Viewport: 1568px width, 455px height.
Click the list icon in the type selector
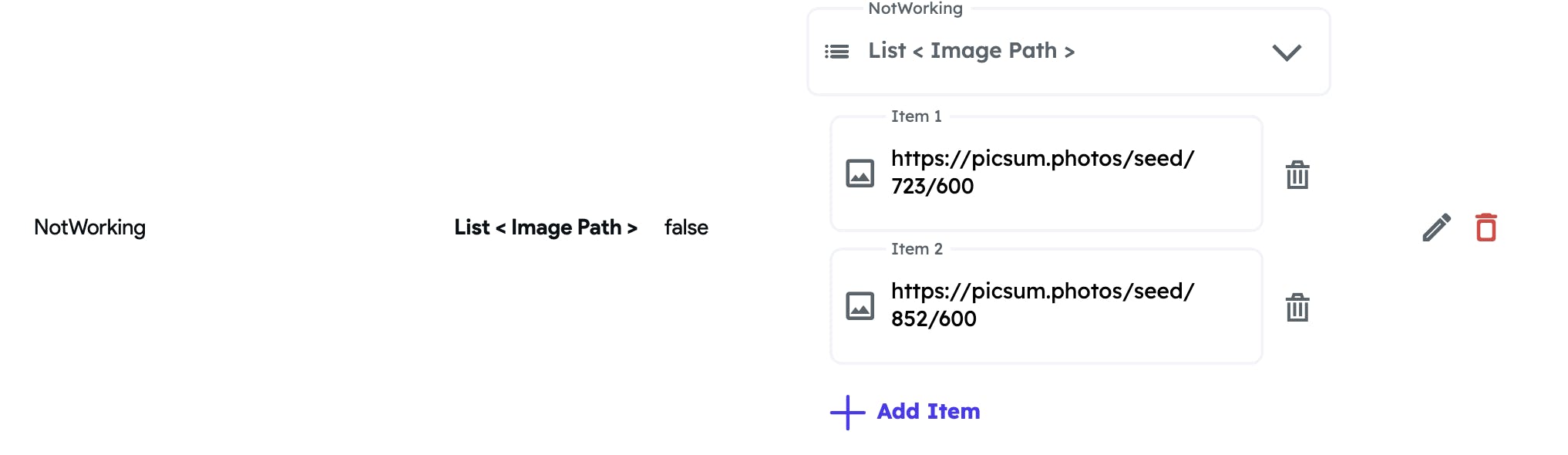click(x=836, y=52)
